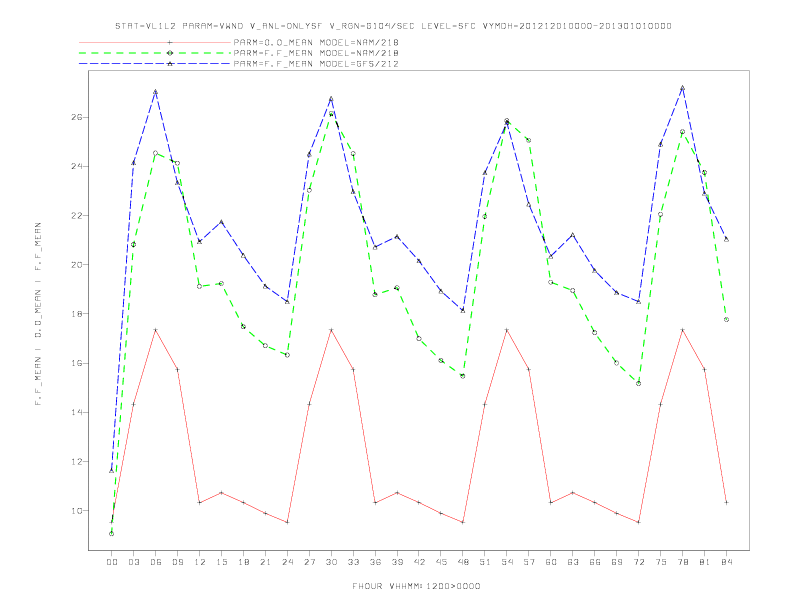792x612 pixels.
Task: Click x-axis tick label 66
Action: [x=595, y=562]
